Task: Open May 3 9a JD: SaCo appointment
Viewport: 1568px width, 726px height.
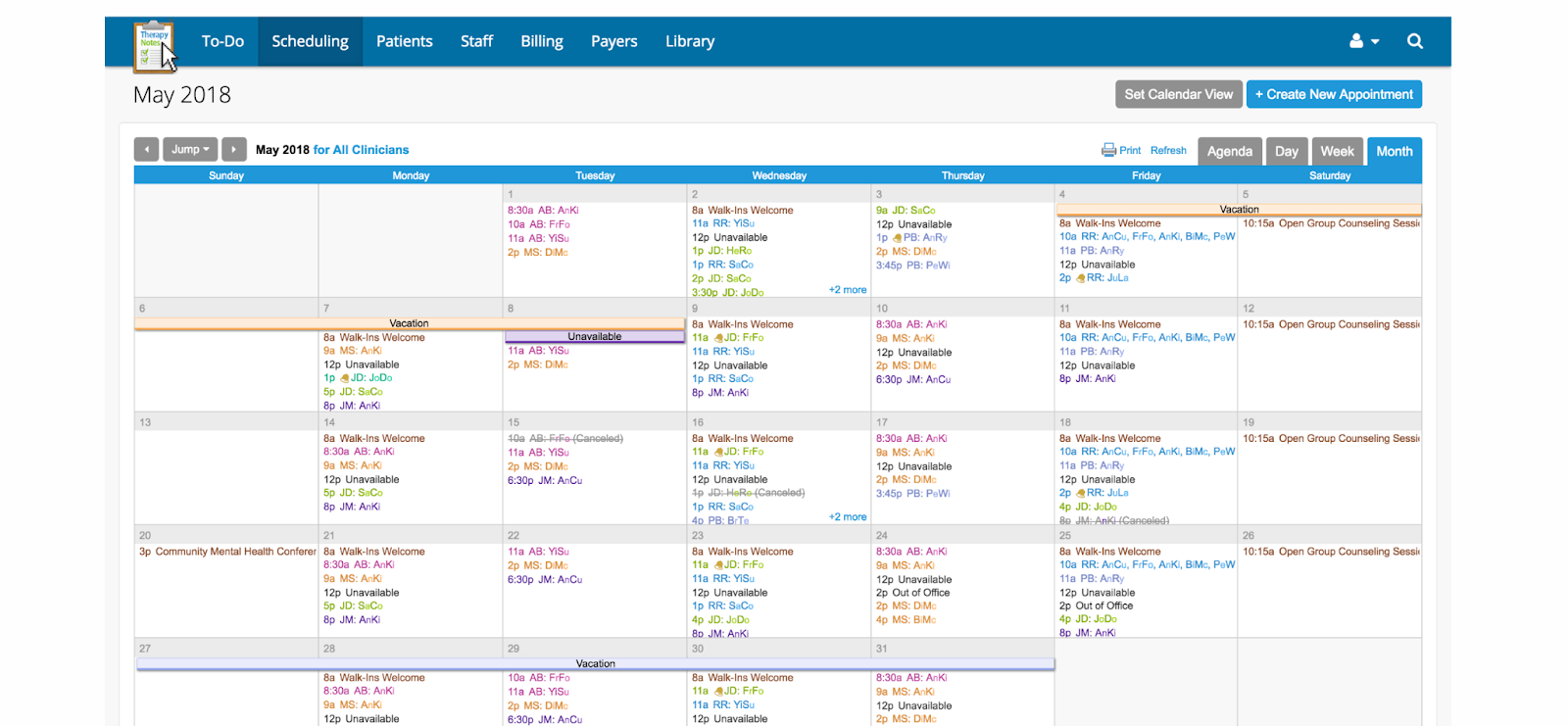Action: click(906, 210)
